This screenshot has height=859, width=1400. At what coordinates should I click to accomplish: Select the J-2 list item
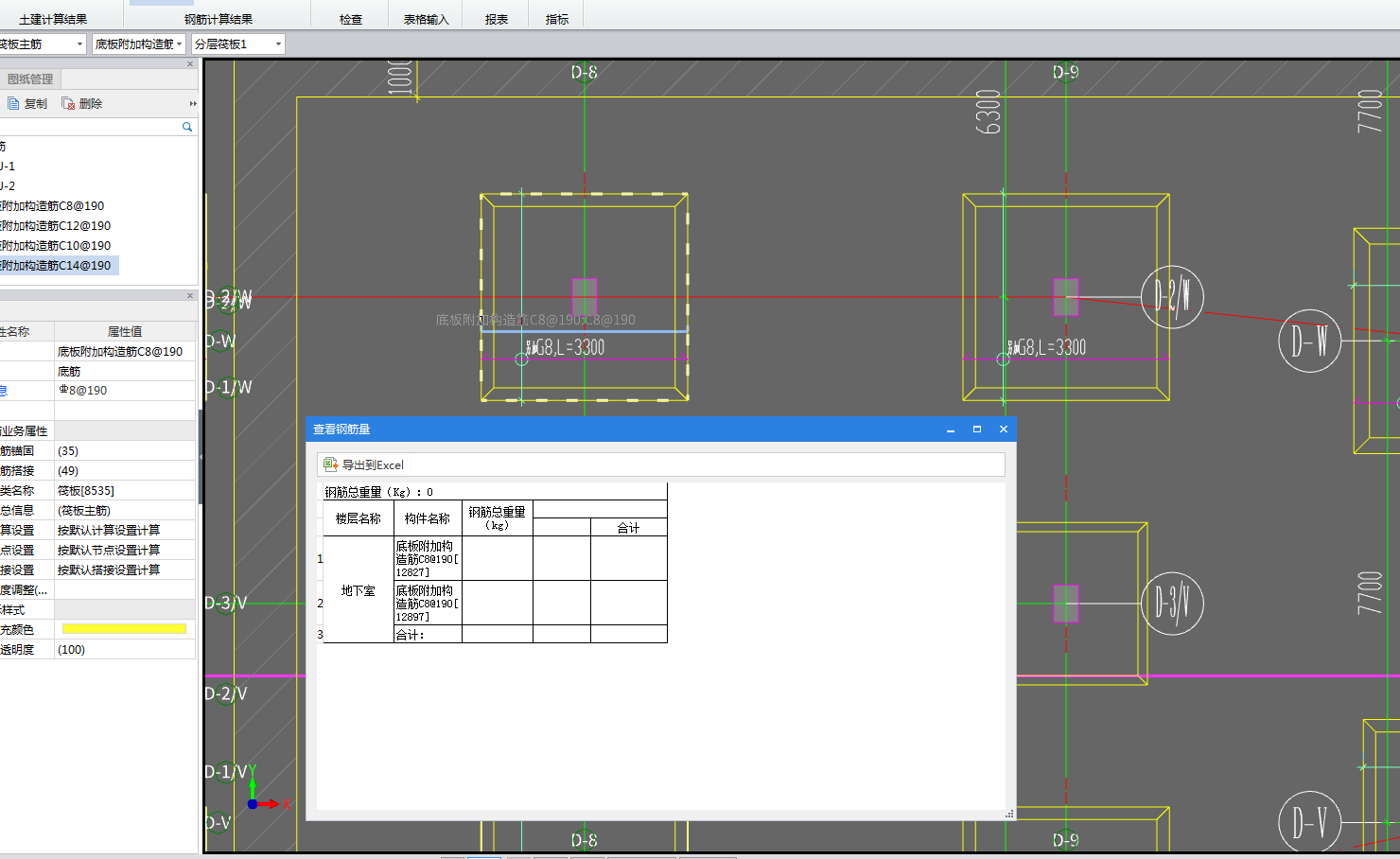[x=8, y=186]
